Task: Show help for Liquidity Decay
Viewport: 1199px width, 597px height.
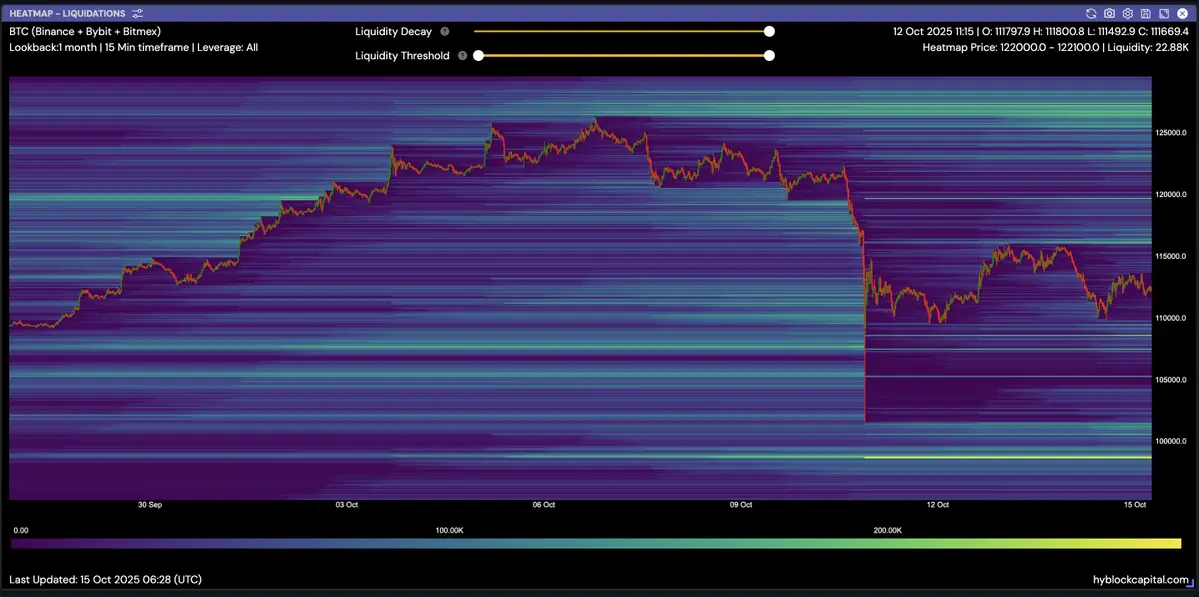Action: tap(445, 32)
